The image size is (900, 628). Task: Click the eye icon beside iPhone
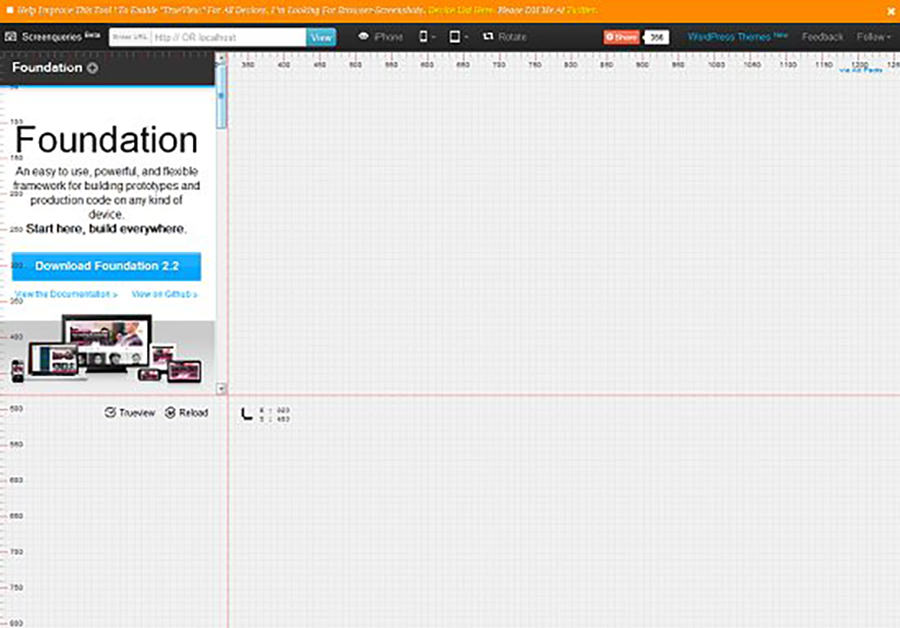click(363, 36)
